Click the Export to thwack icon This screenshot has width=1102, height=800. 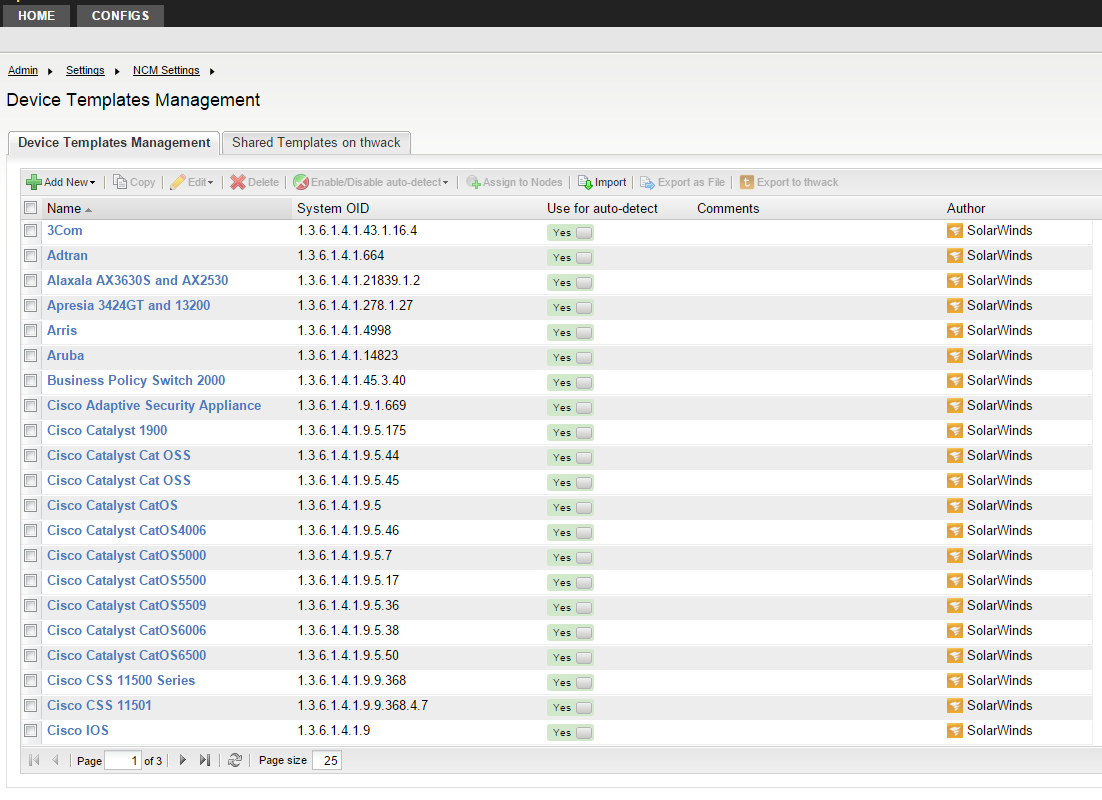pyautogui.click(x=746, y=182)
